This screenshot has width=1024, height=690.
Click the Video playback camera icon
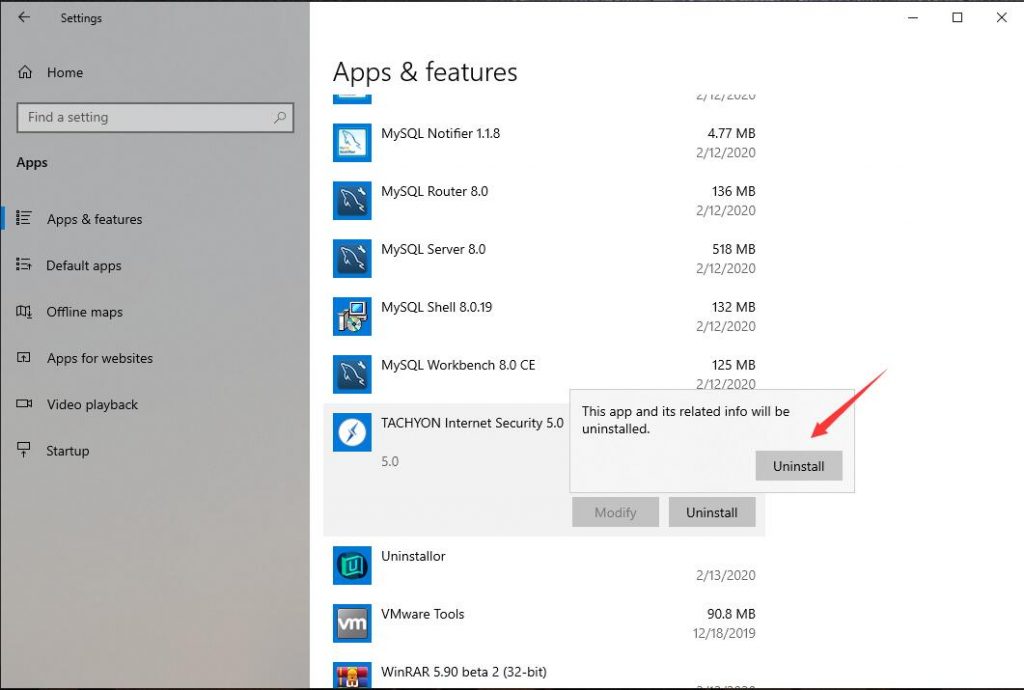pos(24,403)
